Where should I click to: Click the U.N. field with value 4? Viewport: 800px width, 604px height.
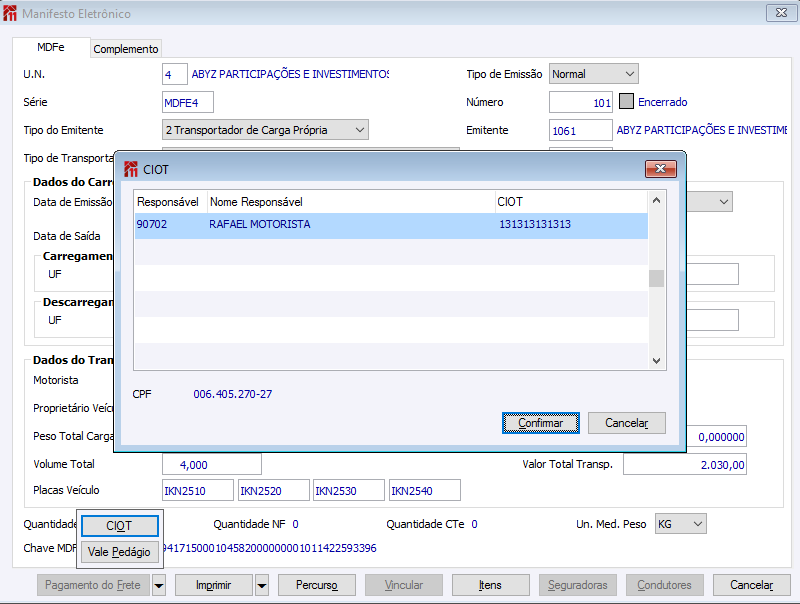(x=174, y=74)
